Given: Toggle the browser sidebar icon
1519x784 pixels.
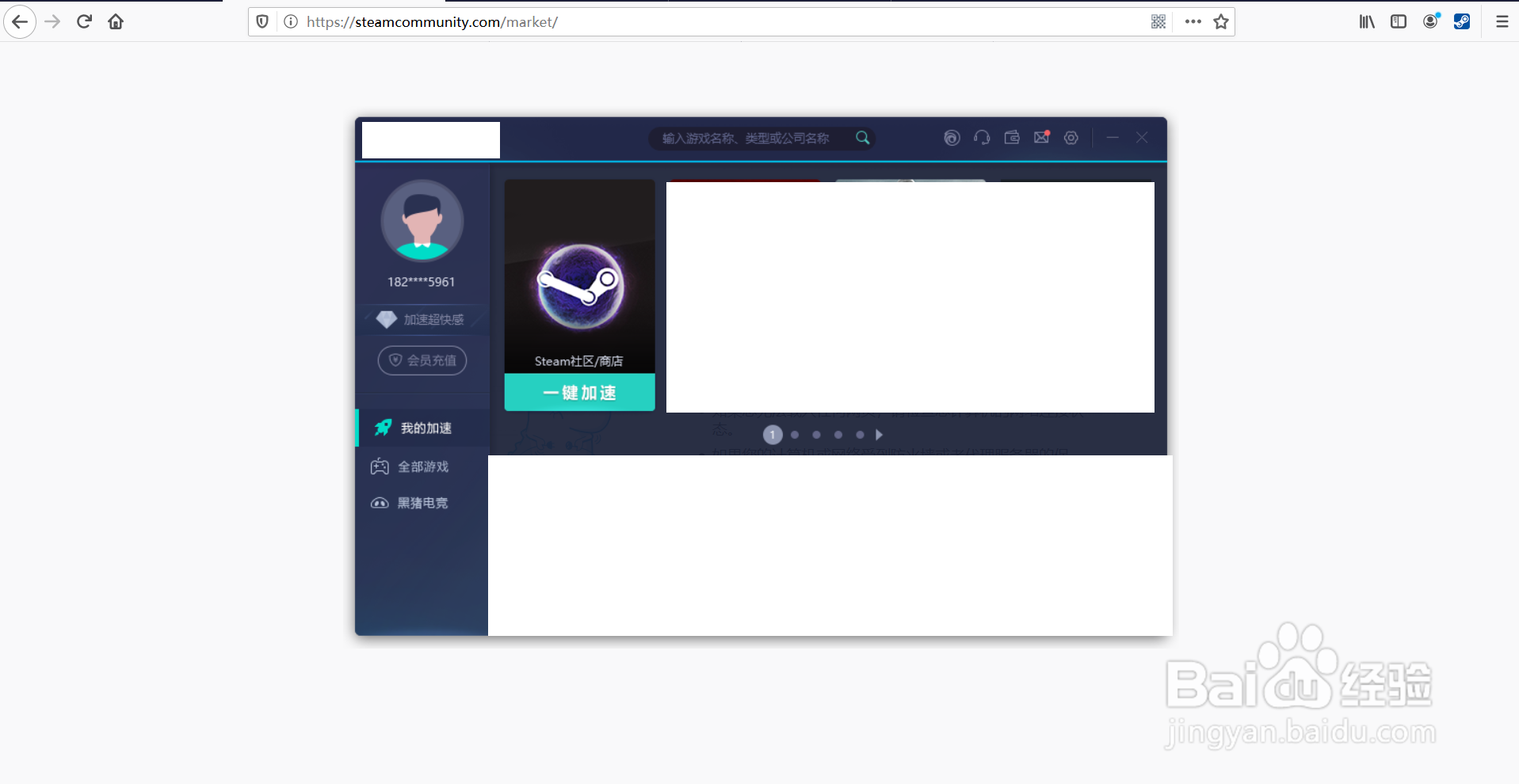Looking at the screenshot, I should coord(1399,21).
